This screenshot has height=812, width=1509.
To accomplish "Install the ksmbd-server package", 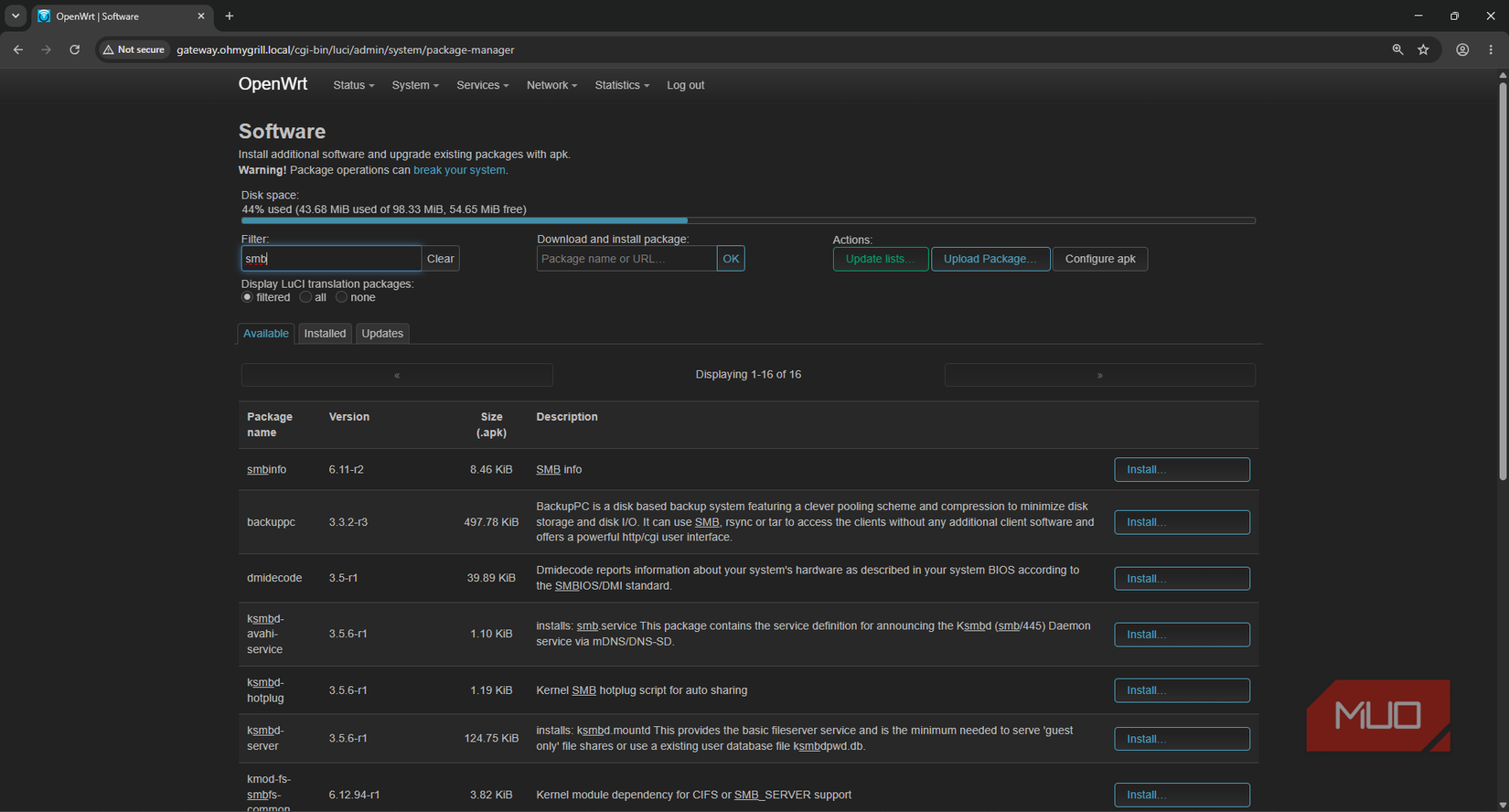I will 1182,739.
